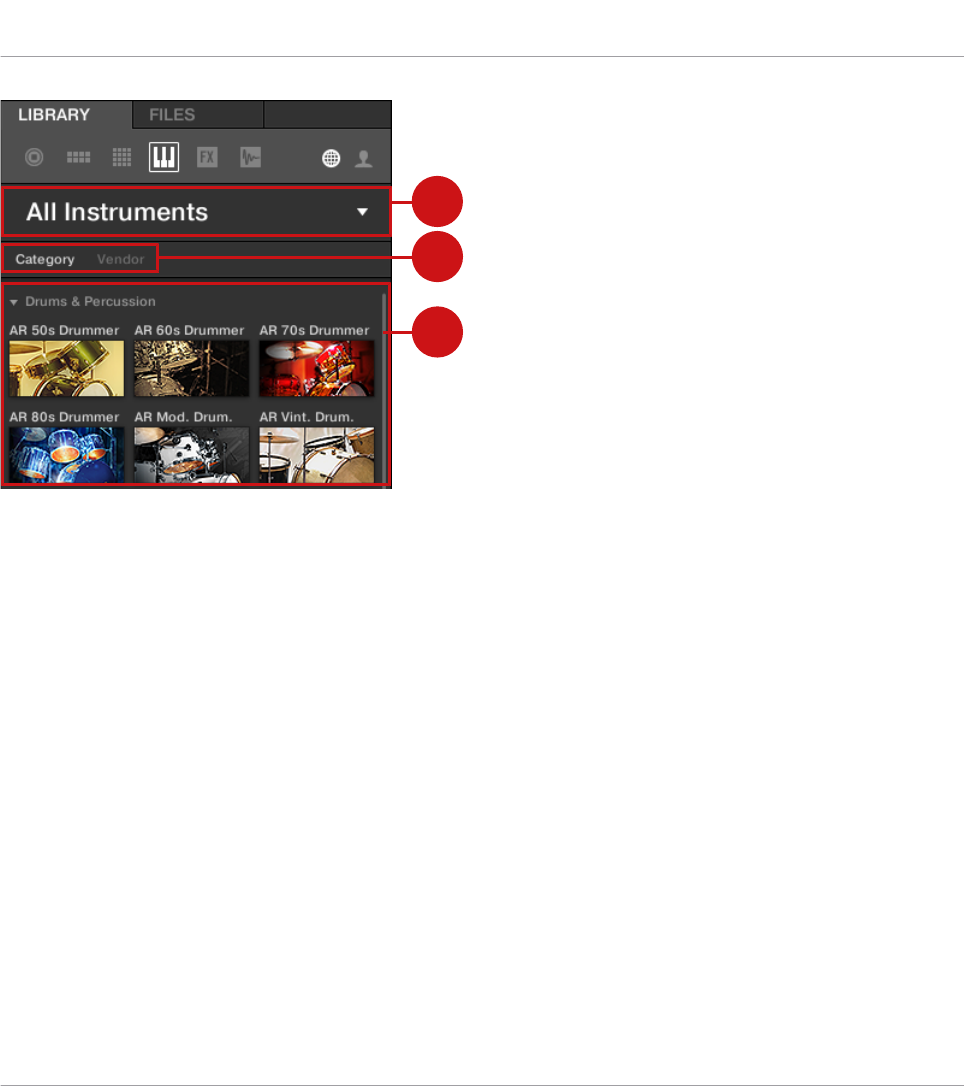Screen dimensions: 965x1086
Task: Select the AR Vint. Drum. thumbnail
Action: 317,454
